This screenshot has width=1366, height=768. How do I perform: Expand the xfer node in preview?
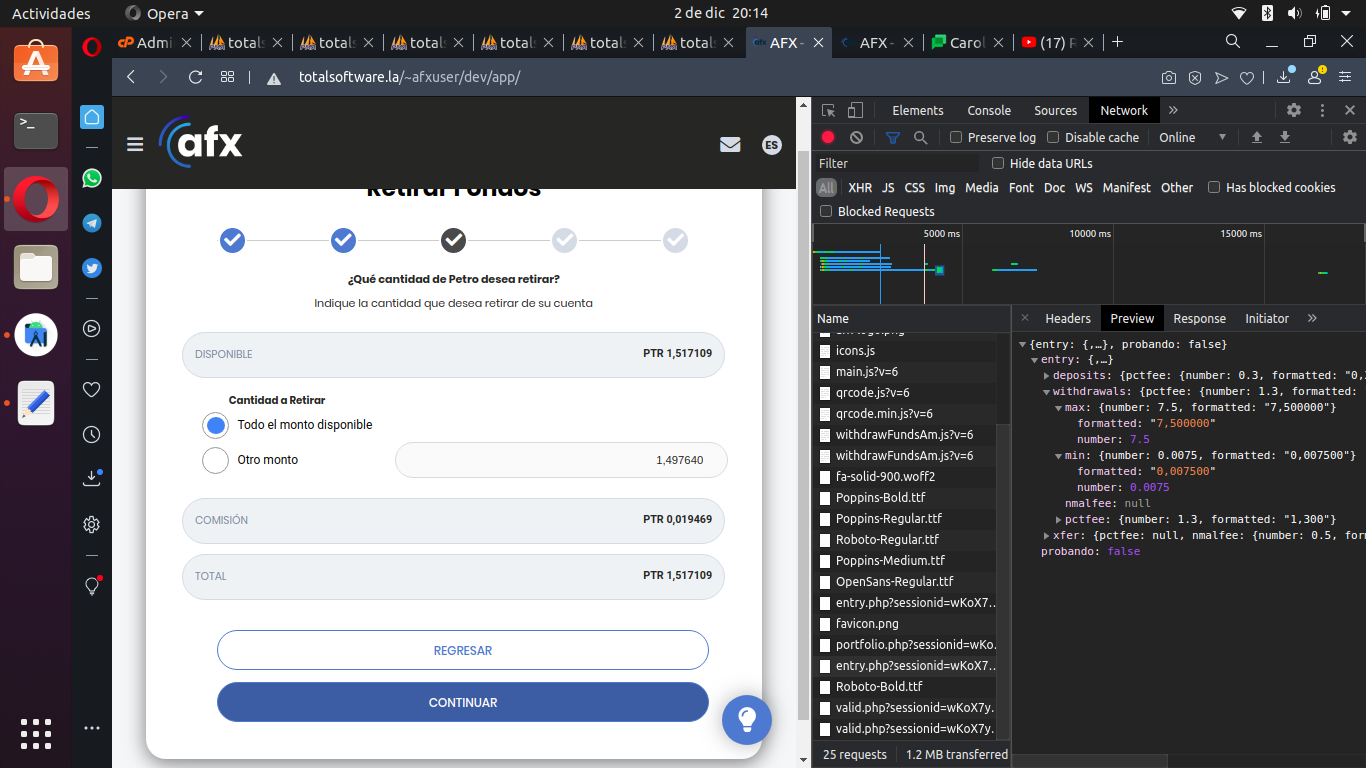point(1046,535)
